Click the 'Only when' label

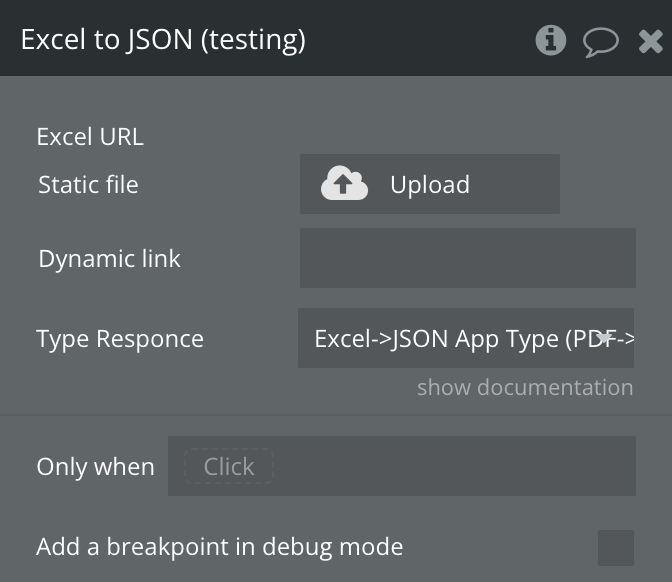coord(95,466)
